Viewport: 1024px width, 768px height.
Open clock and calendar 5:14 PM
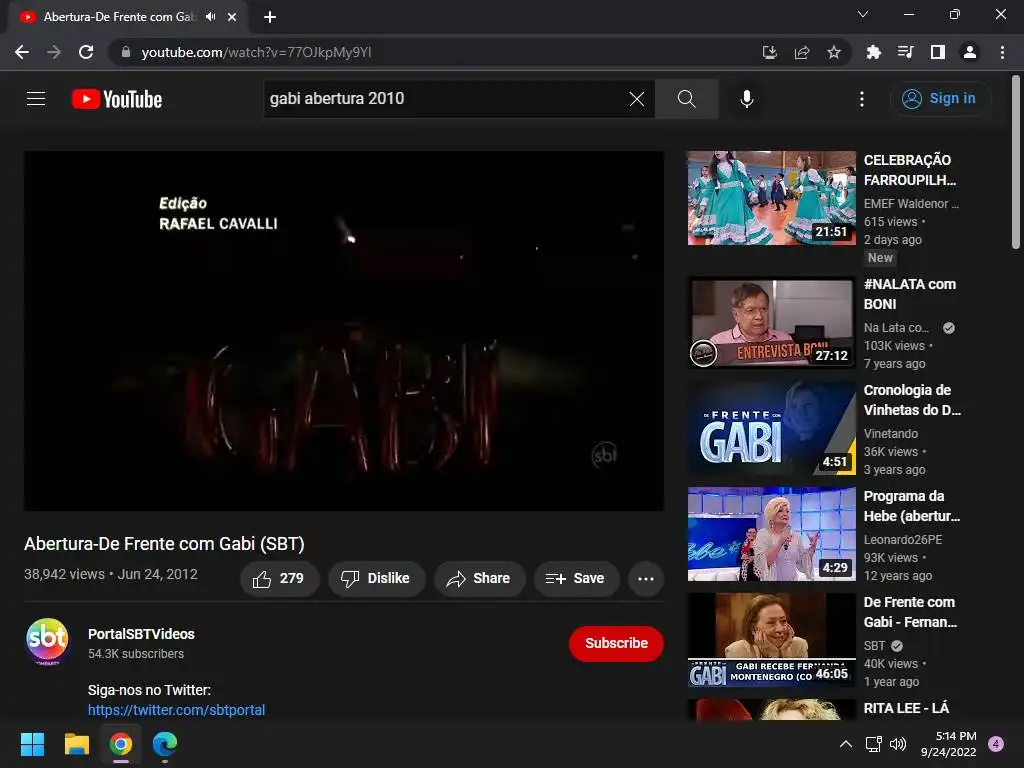[948, 744]
